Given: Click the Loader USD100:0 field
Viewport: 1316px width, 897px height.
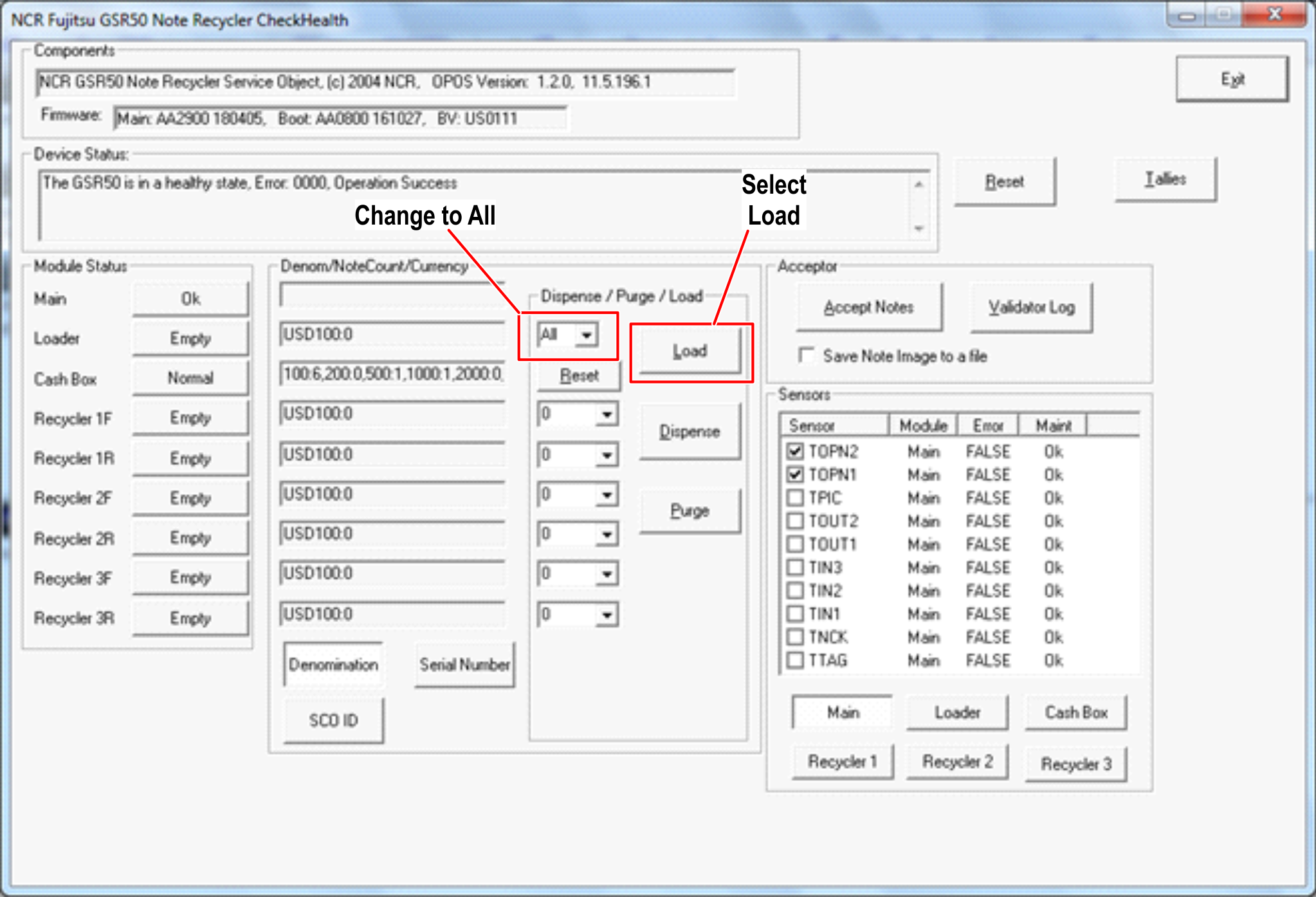Looking at the screenshot, I should (x=392, y=334).
